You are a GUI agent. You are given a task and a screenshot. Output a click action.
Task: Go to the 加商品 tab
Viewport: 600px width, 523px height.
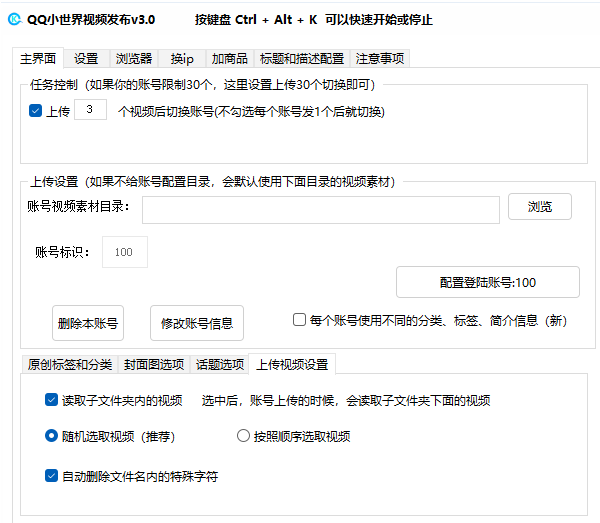click(x=230, y=59)
